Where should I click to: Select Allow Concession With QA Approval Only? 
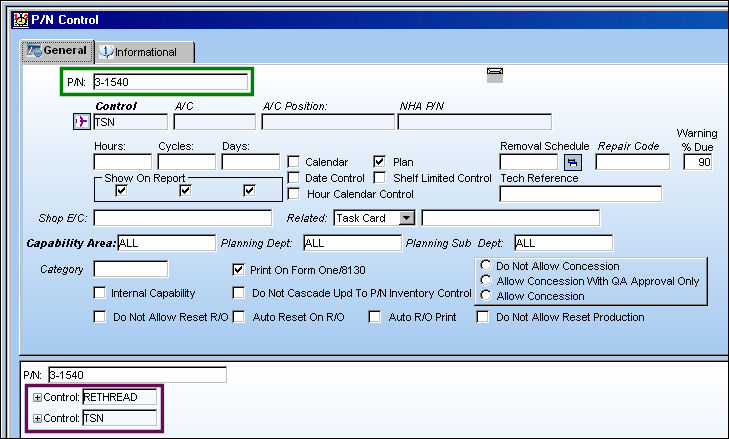pos(486,280)
